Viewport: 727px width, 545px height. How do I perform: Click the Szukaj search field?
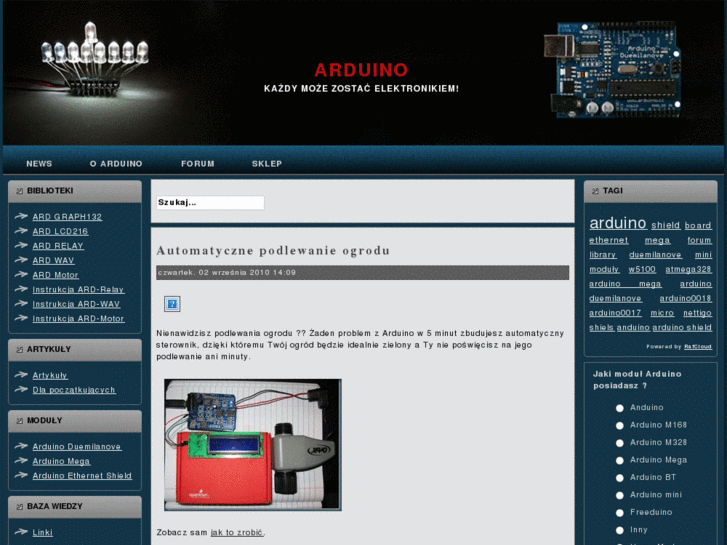coord(210,202)
